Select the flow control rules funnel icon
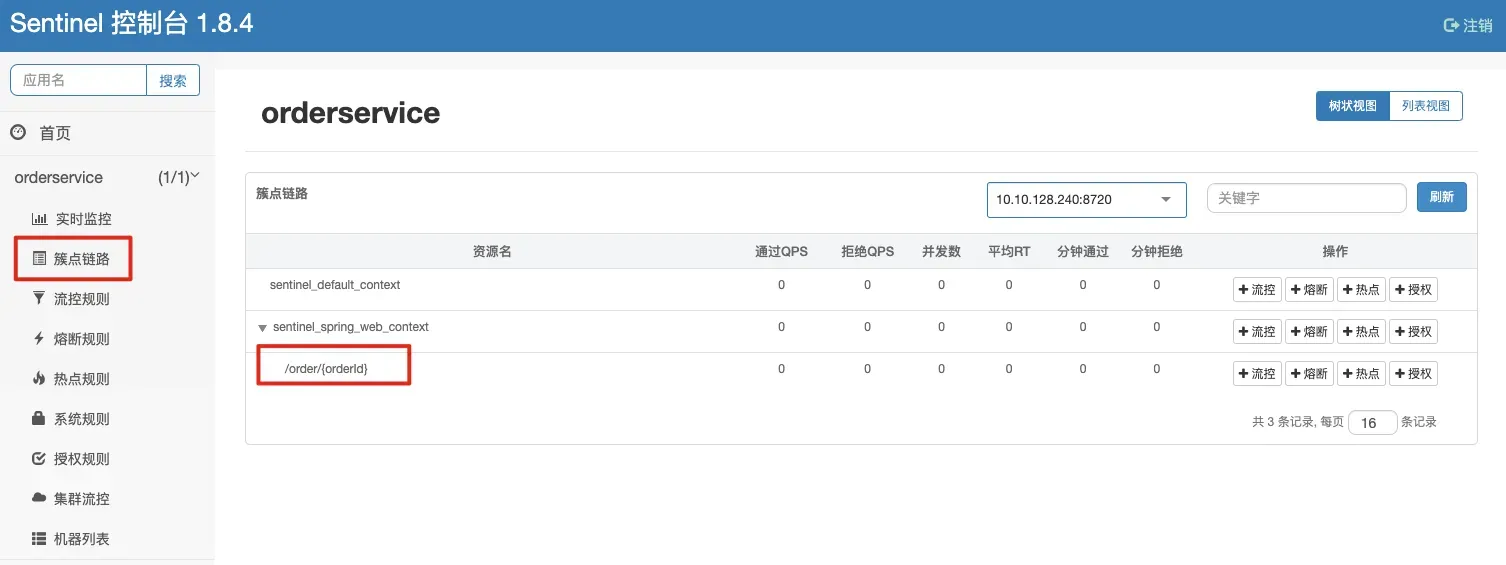1506x565 pixels. pos(39,298)
